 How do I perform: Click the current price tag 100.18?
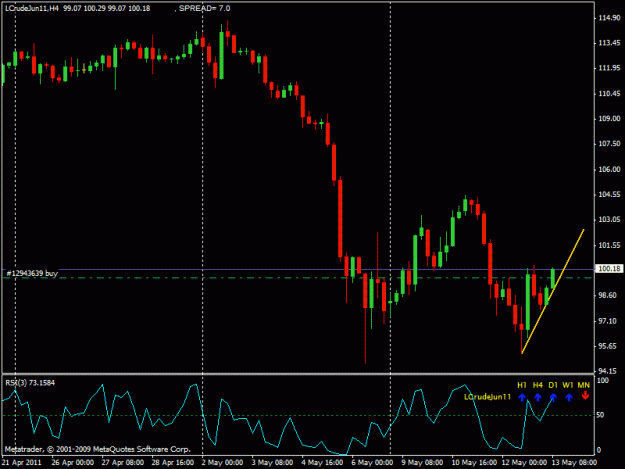[609, 269]
